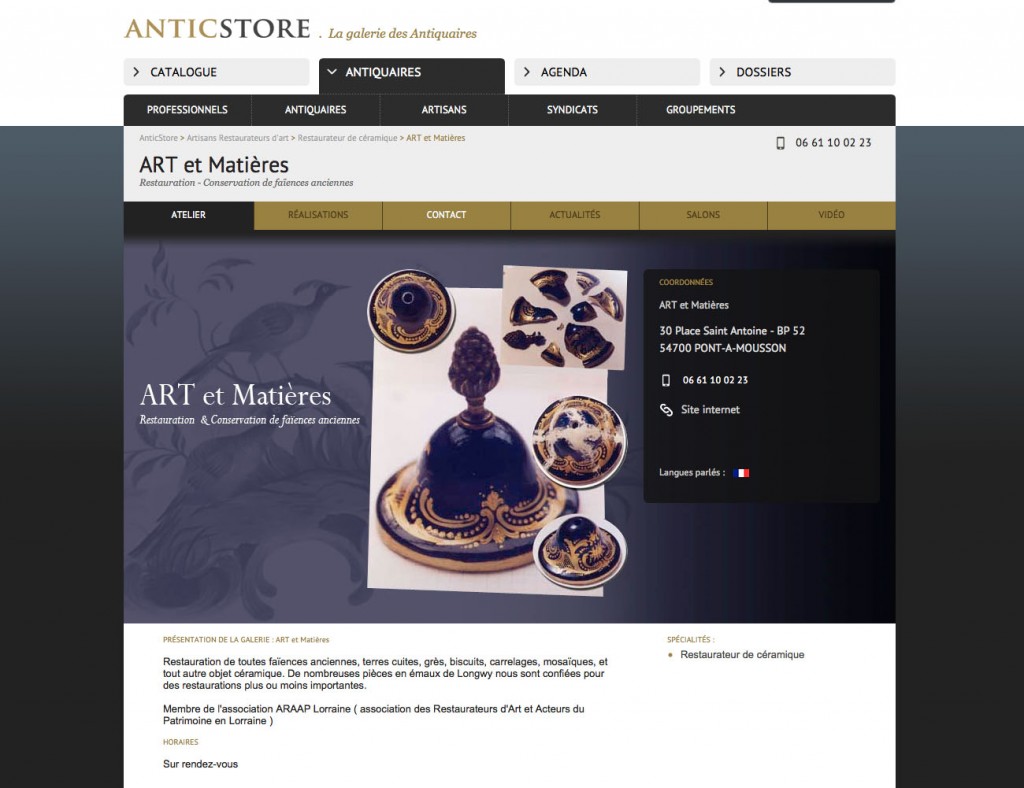Click the link icon beside Site internet
This screenshot has width=1024, height=788.
665,410
